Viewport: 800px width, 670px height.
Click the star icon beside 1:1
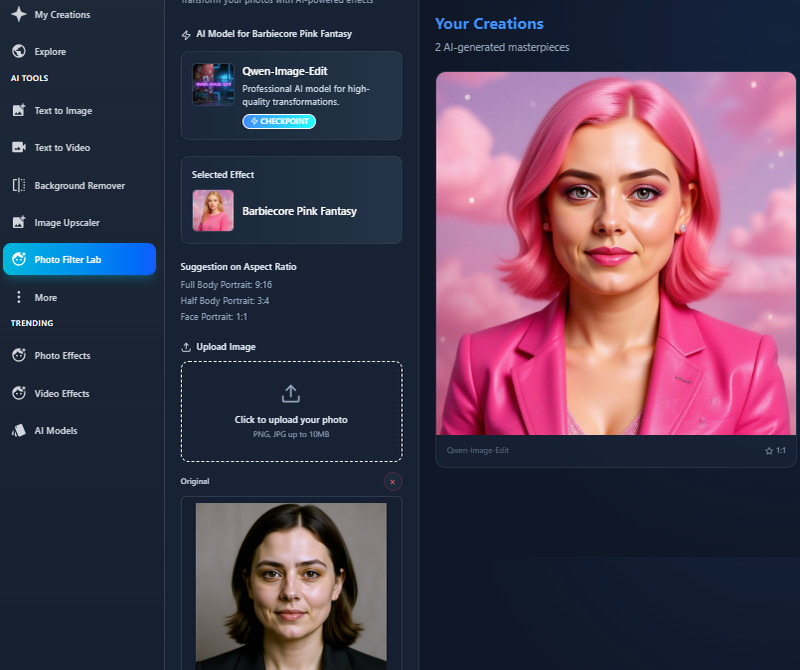pos(769,451)
